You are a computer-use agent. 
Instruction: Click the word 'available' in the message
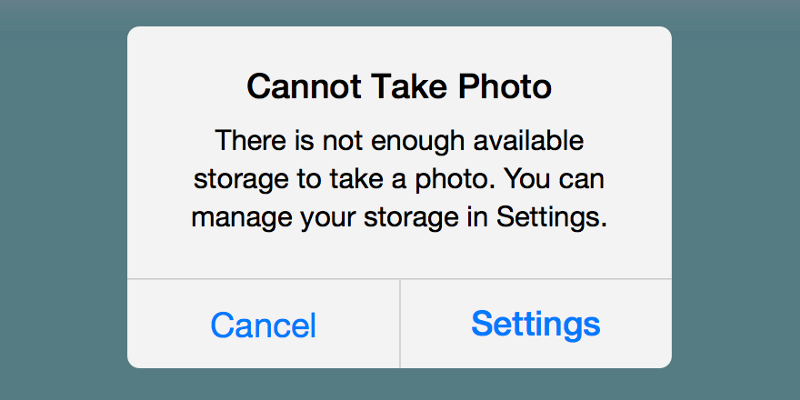pos(528,141)
